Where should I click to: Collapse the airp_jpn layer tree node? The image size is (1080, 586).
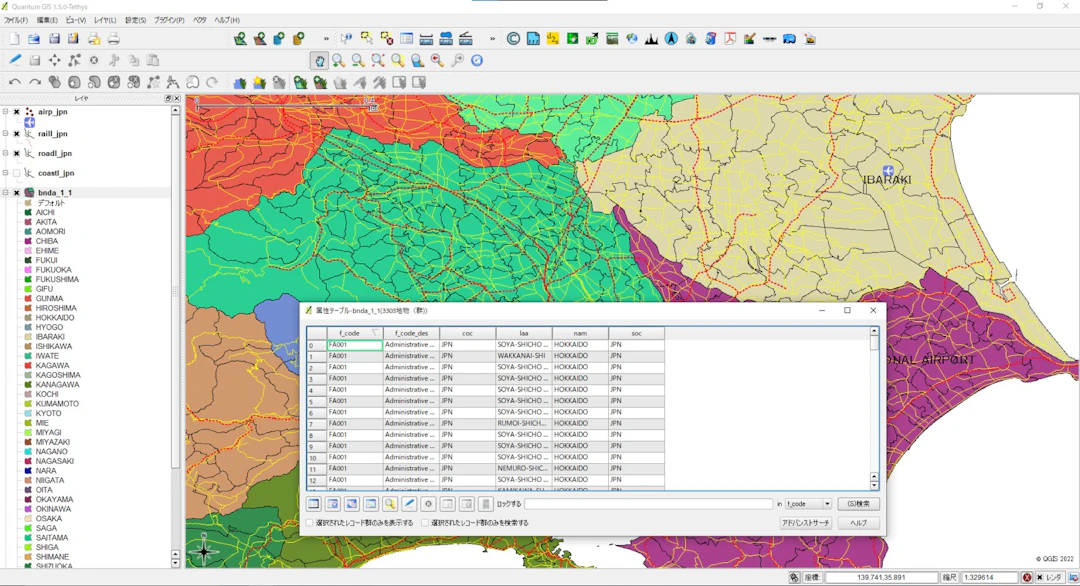6,112
